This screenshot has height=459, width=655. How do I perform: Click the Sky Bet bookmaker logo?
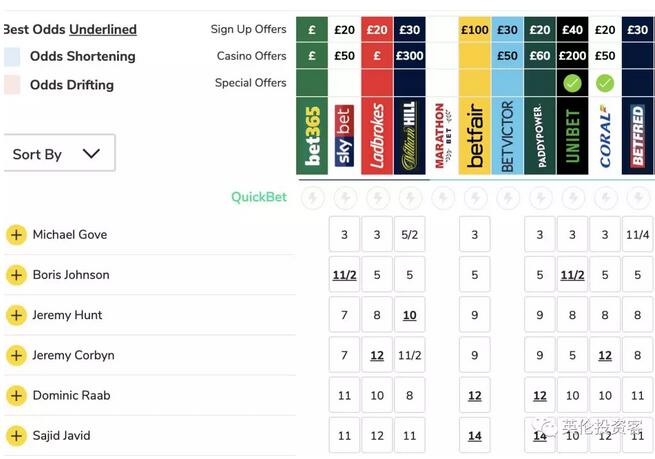[x=344, y=135]
